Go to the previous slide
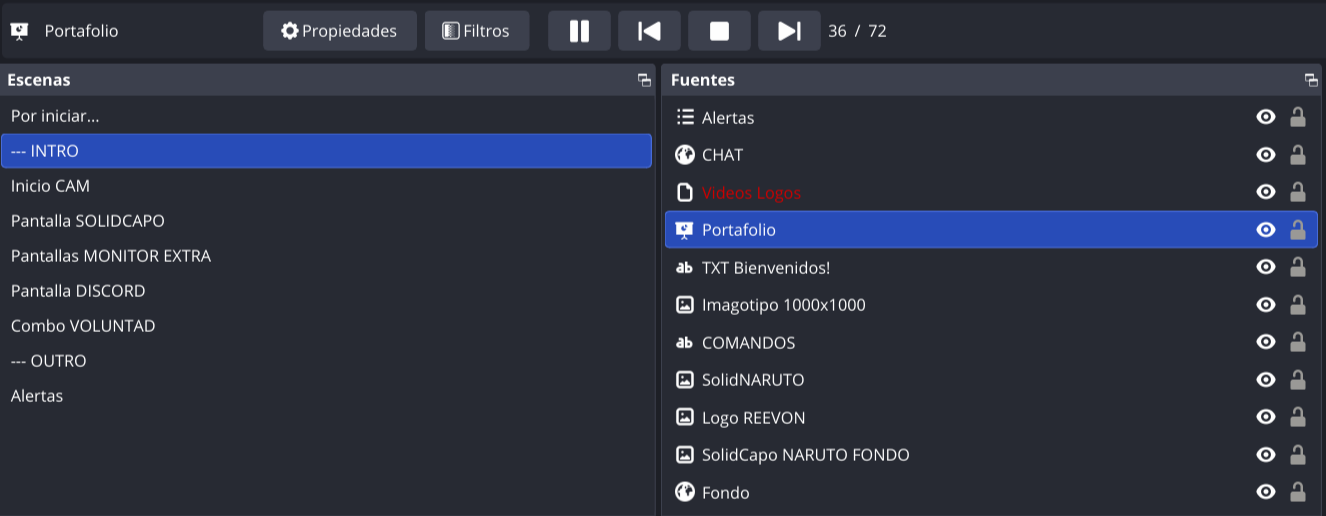1326x516 pixels. [x=649, y=31]
